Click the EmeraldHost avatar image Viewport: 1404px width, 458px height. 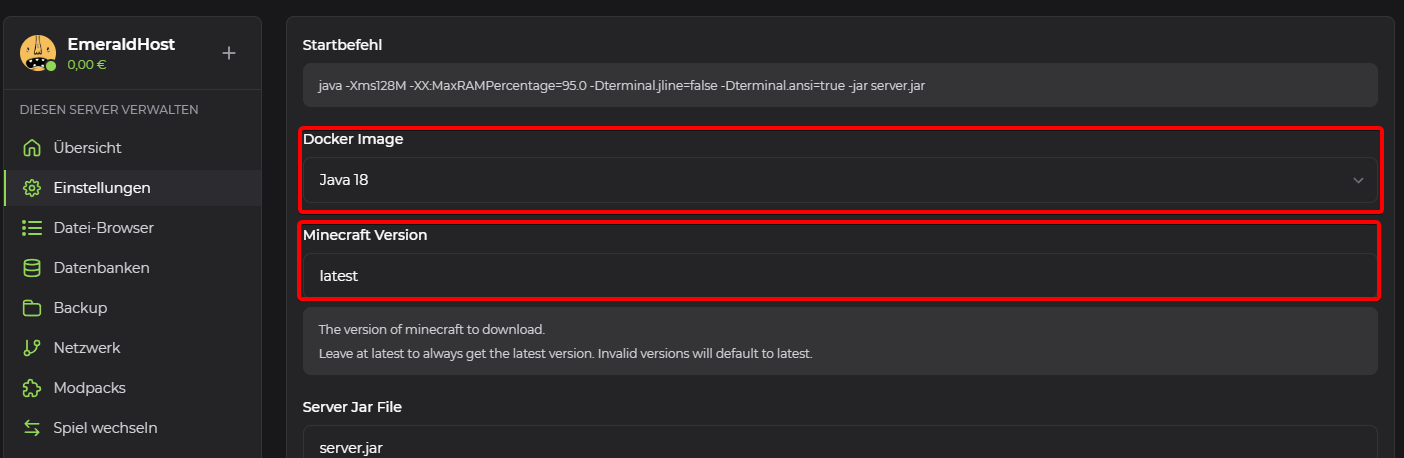point(38,53)
